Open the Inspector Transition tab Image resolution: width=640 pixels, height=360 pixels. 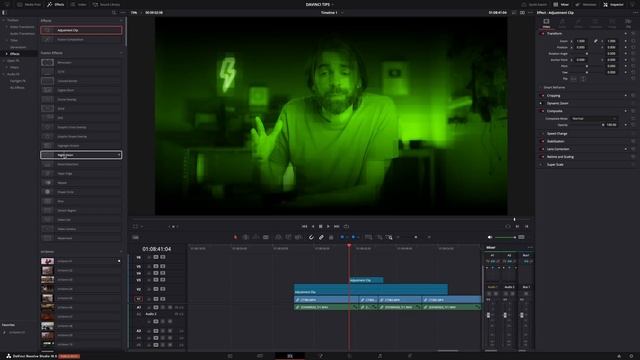coord(596,23)
